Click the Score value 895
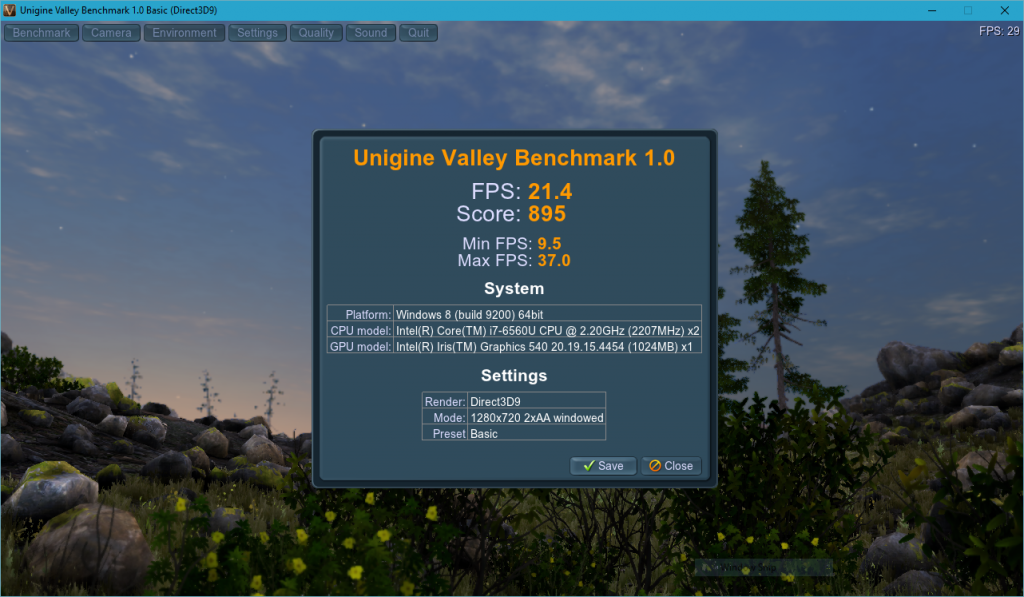 [x=547, y=214]
